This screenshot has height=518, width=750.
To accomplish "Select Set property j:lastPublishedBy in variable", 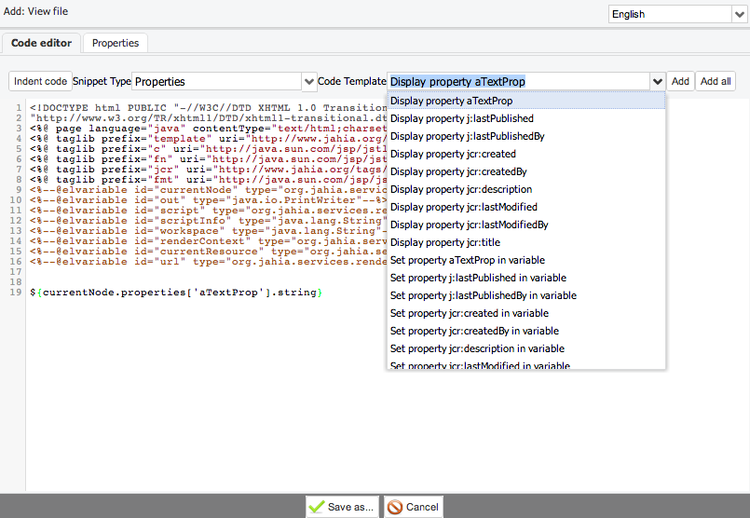I will [526, 296].
